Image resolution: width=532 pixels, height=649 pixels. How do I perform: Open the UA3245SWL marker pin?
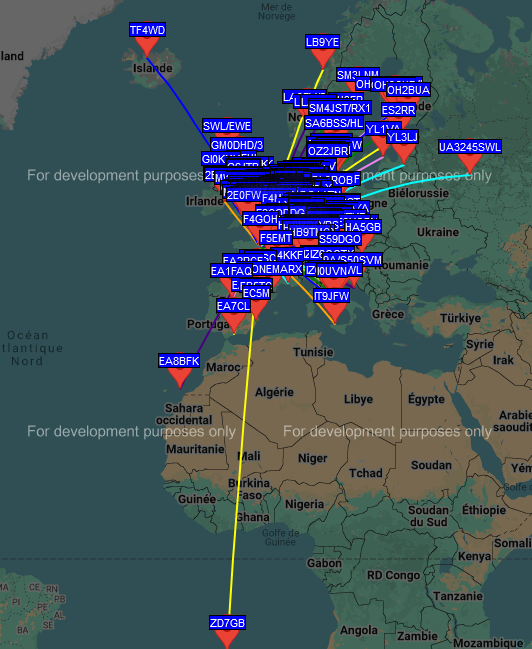[x=470, y=164]
